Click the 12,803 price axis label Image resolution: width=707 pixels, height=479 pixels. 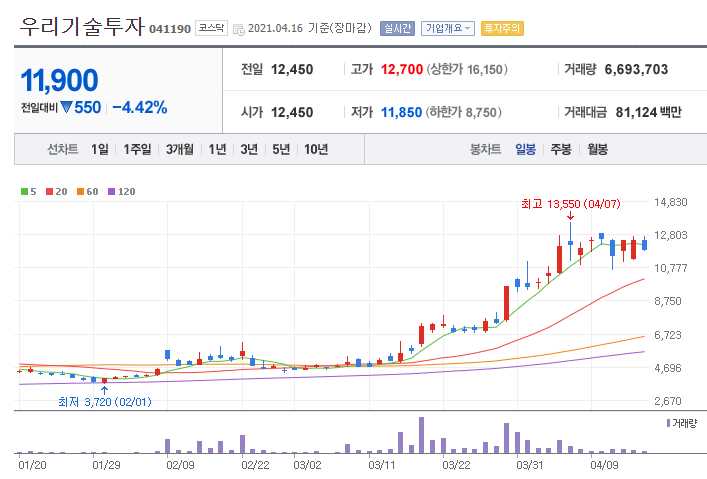(671, 235)
